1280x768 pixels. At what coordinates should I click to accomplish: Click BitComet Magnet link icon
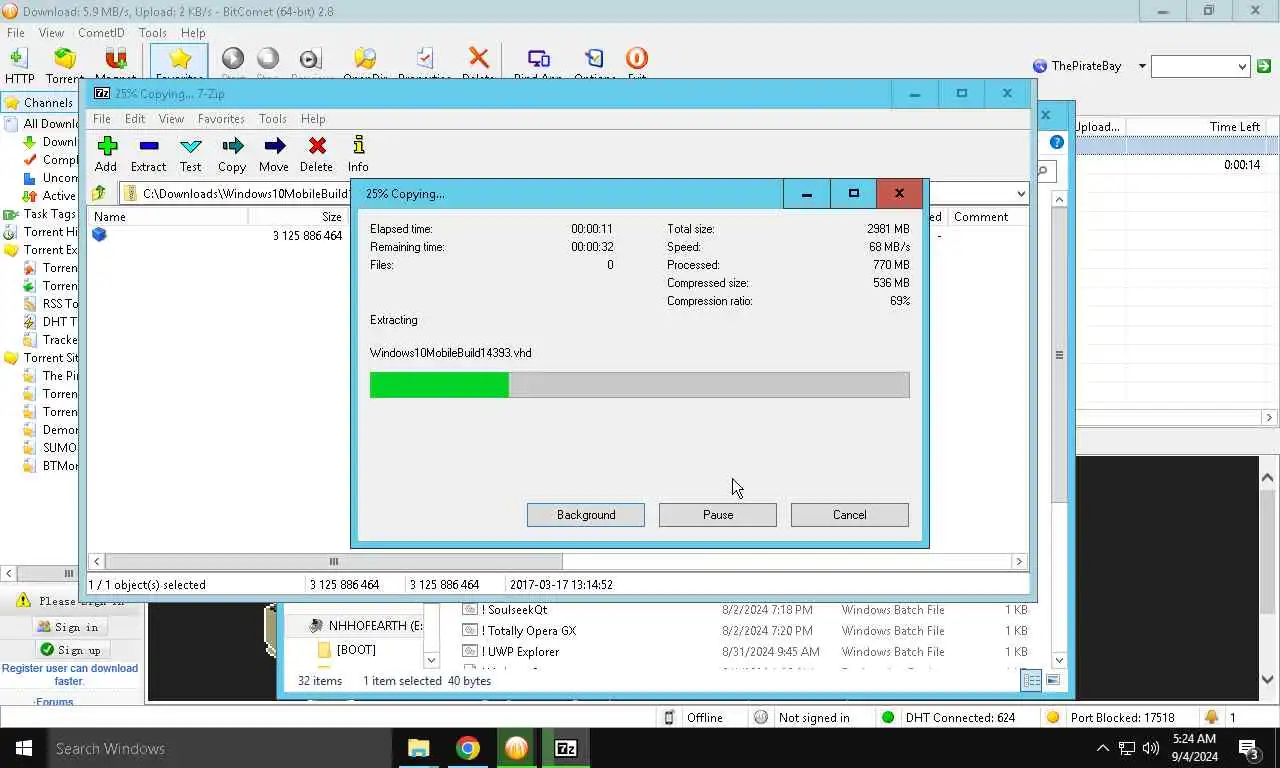coord(116,59)
